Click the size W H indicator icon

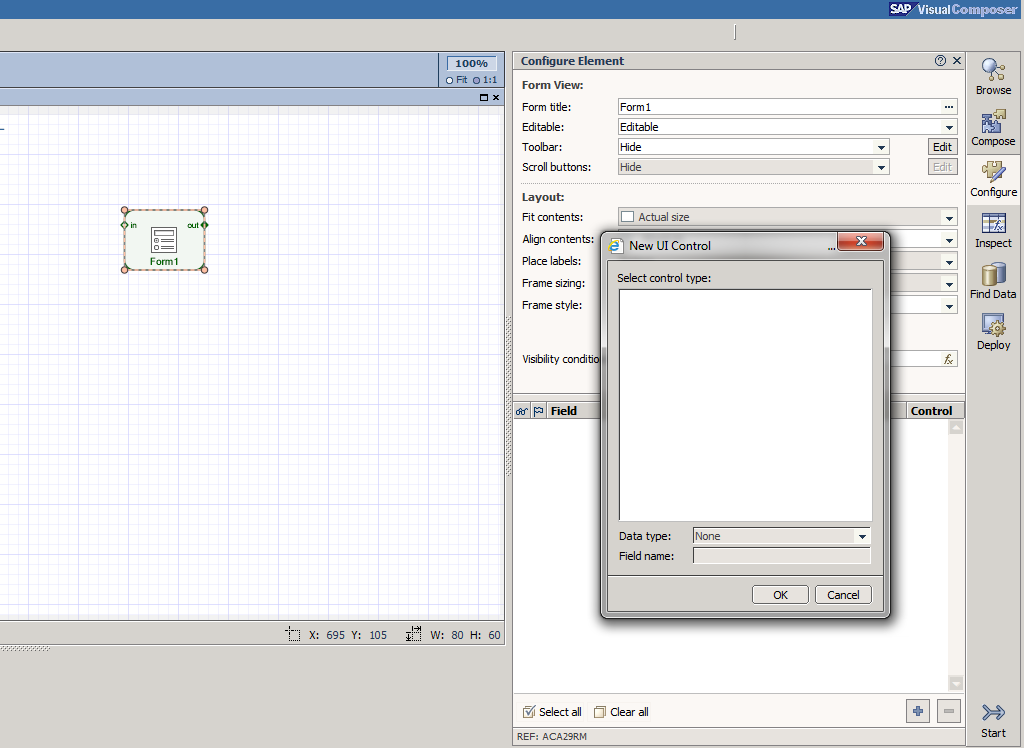pyautogui.click(x=413, y=634)
